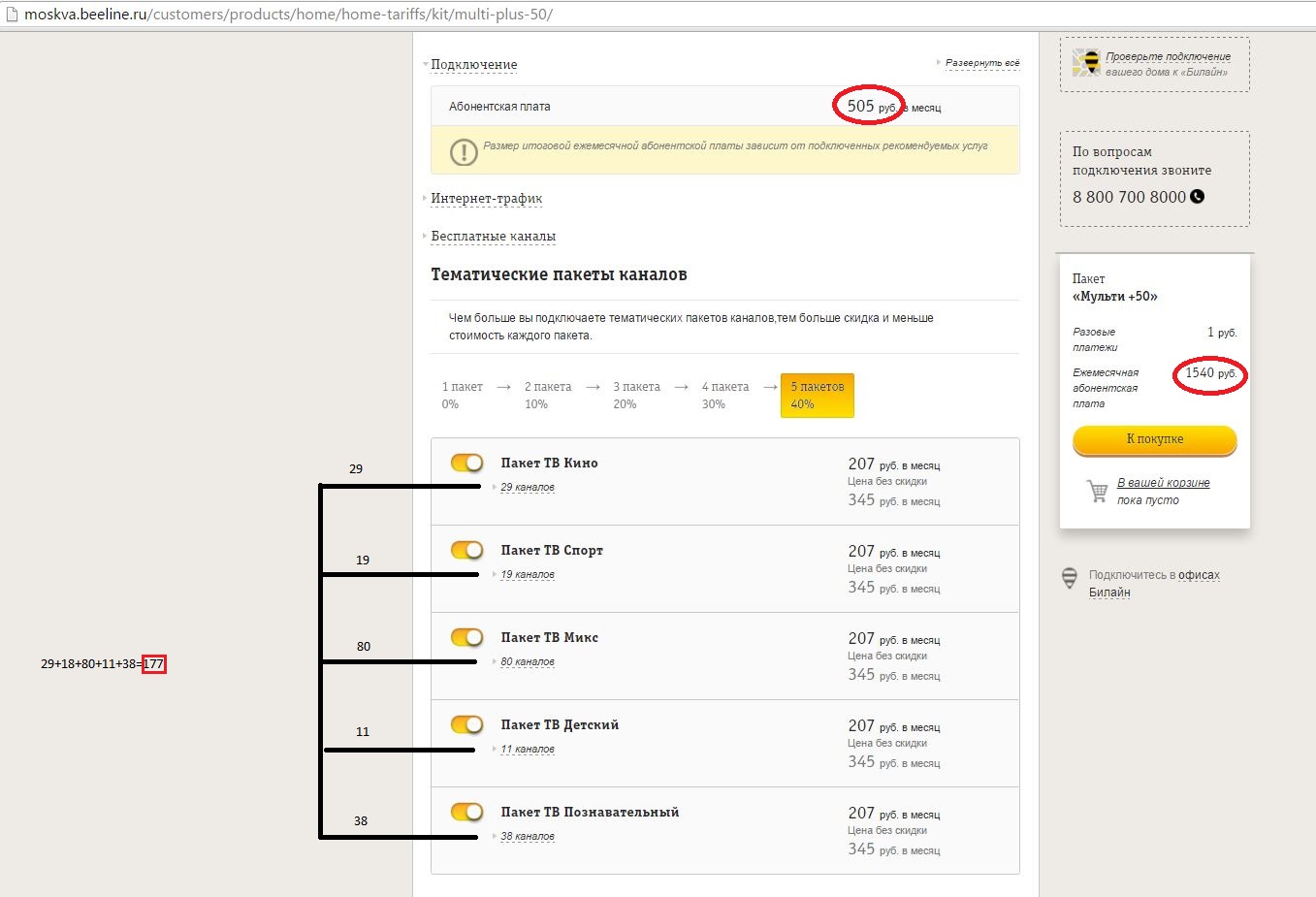Click the page icon in address bar

(x=12, y=15)
